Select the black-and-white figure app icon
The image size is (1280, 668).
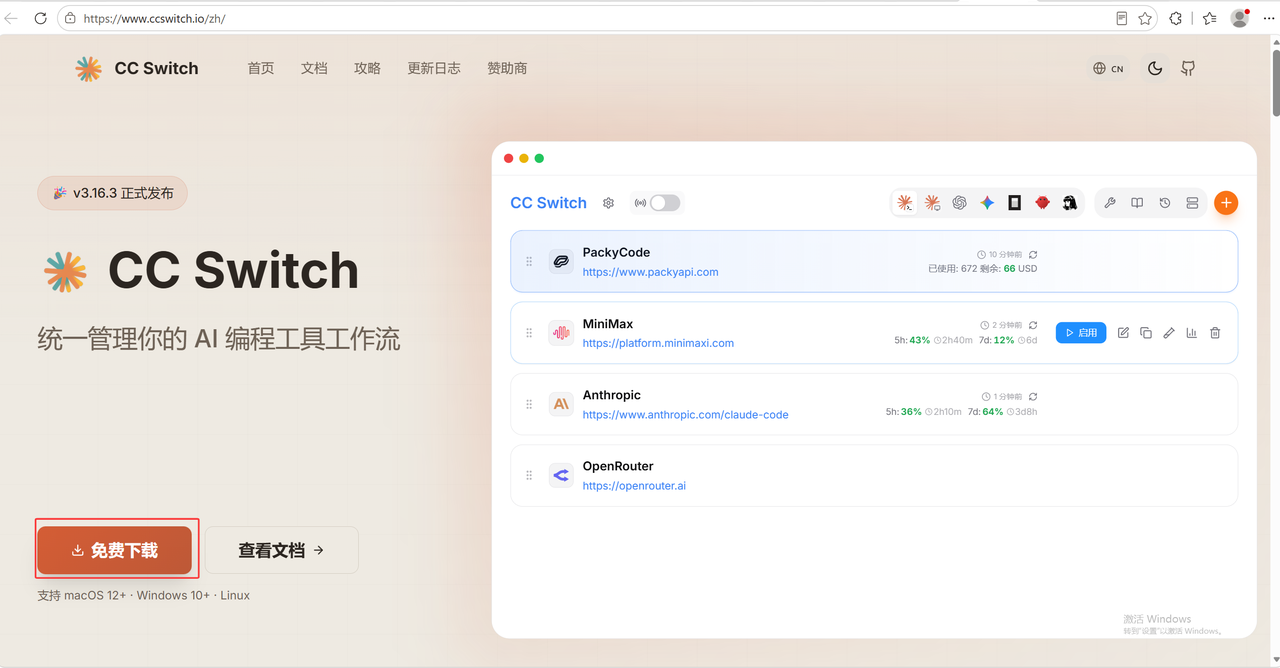point(1070,203)
